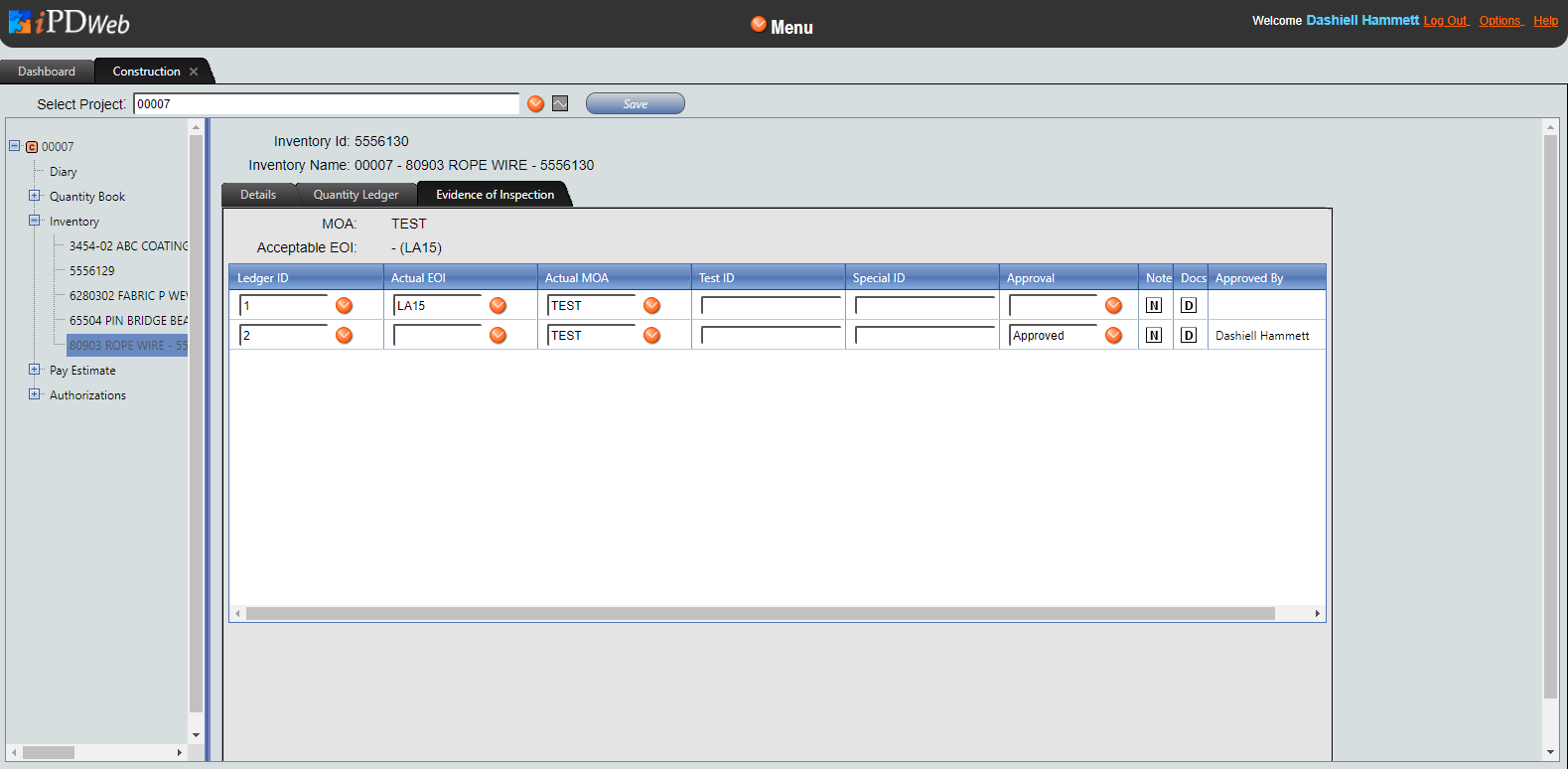
Task: Open the Docs icon for ledger row 2
Action: coord(1188,336)
